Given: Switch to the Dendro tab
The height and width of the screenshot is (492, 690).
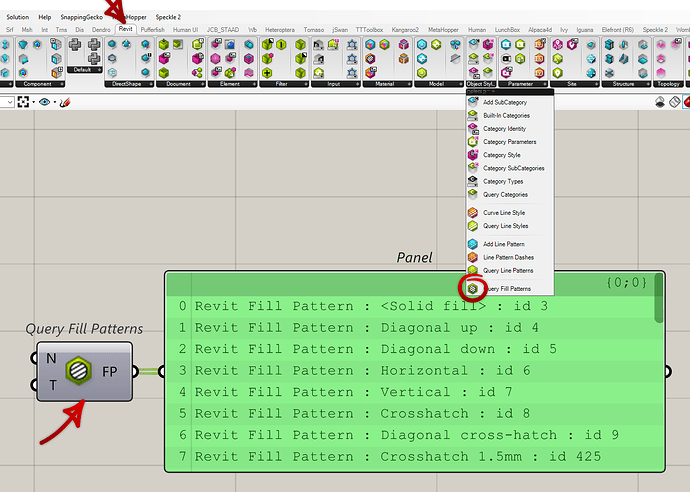Looking at the screenshot, I should click(101, 29).
